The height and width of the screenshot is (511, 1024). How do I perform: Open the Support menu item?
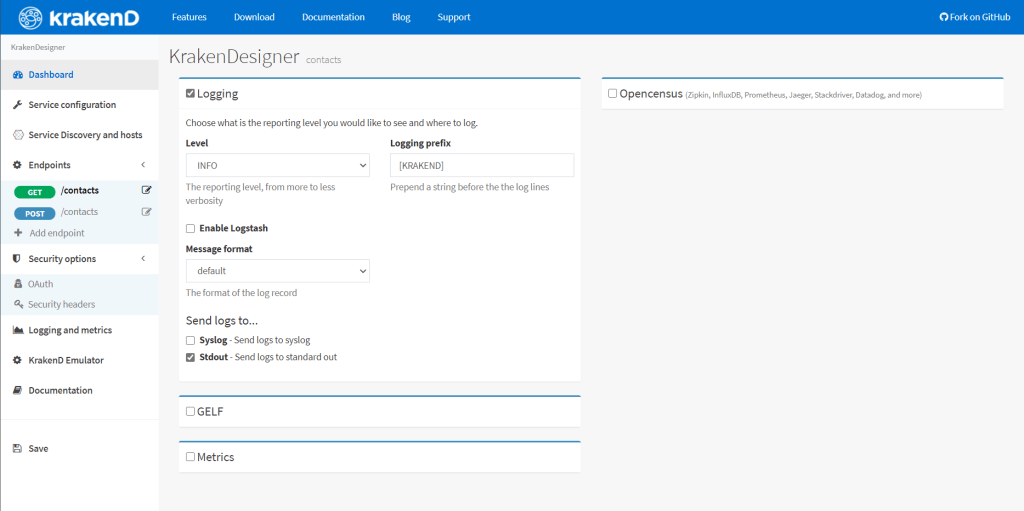pos(454,17)
